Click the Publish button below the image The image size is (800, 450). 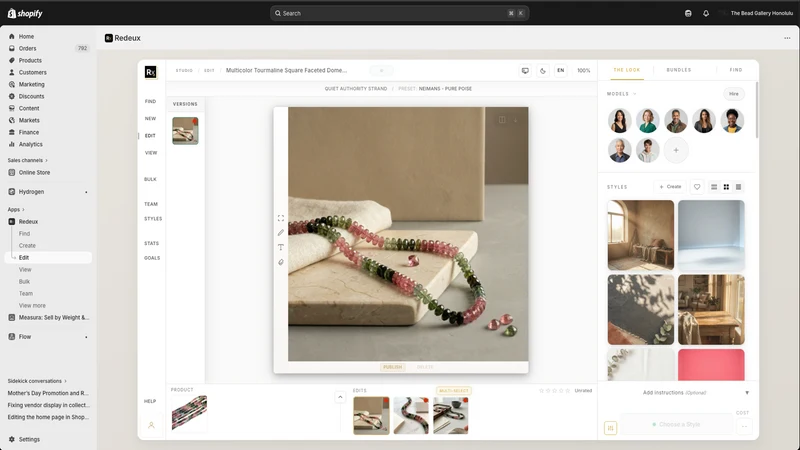point(392,367)
